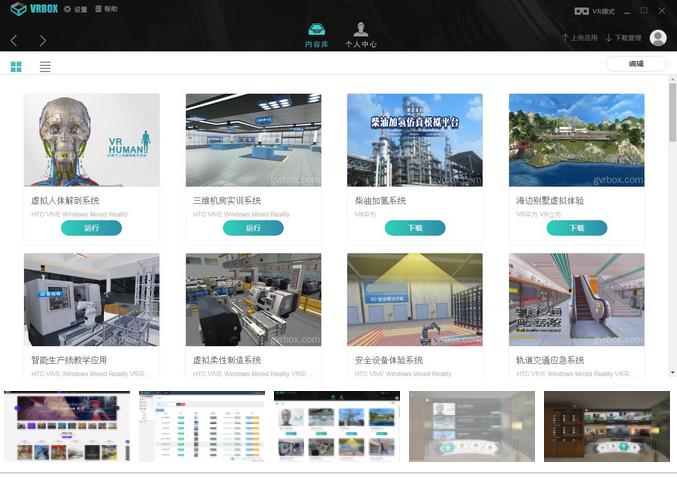Open 设置 settings in title bar
This screenshot has height=477, width=677.
click(75, 9)
